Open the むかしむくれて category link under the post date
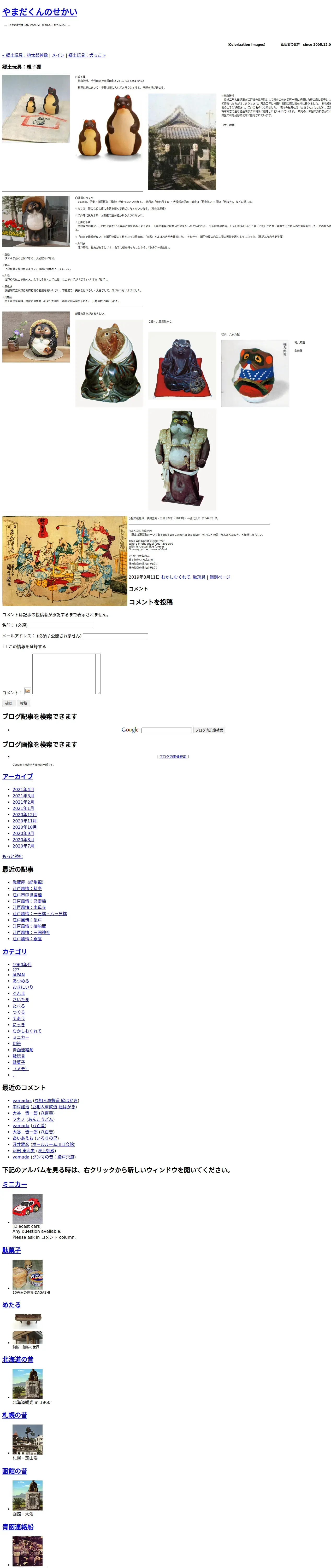The height and width of the screenshot is (1568, 331). 176,577
